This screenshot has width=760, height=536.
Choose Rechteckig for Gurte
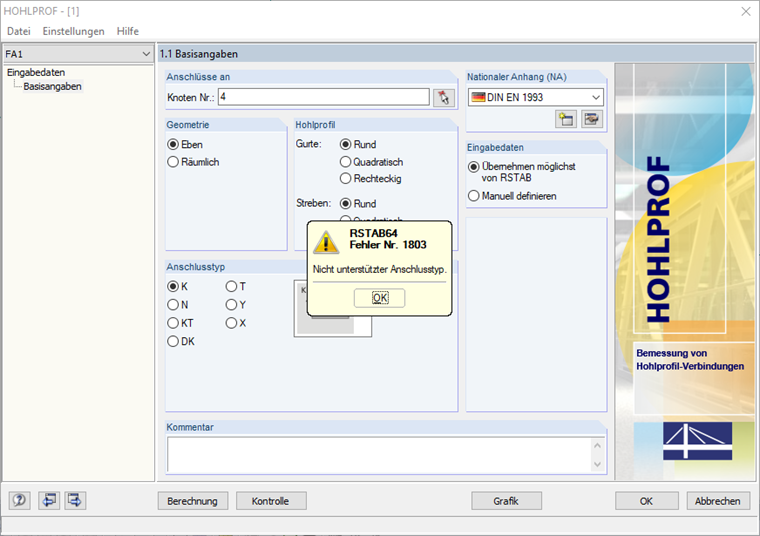point(371,178)
